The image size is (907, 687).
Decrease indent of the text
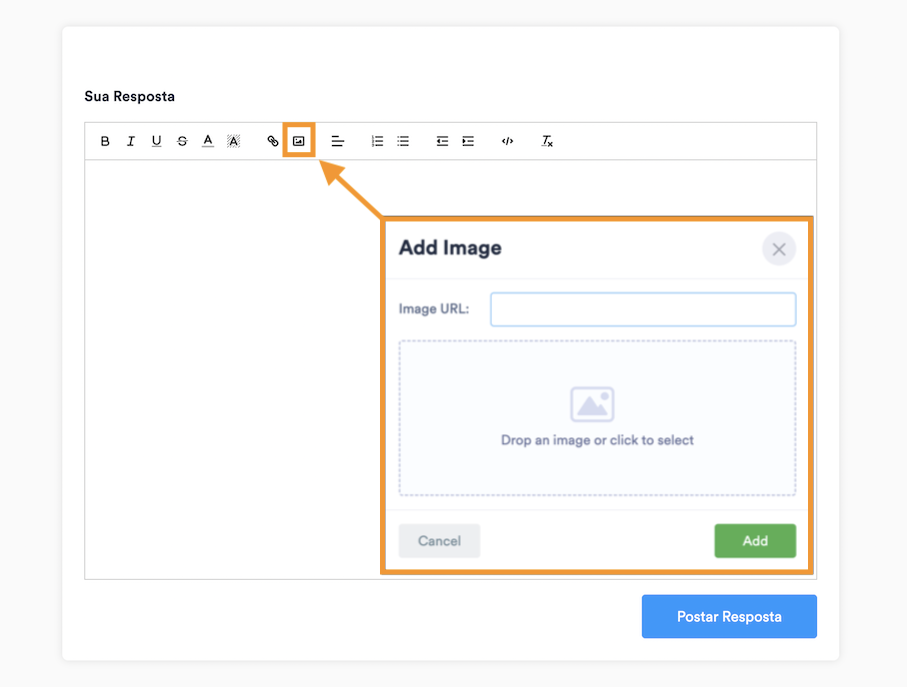(442, 141)
